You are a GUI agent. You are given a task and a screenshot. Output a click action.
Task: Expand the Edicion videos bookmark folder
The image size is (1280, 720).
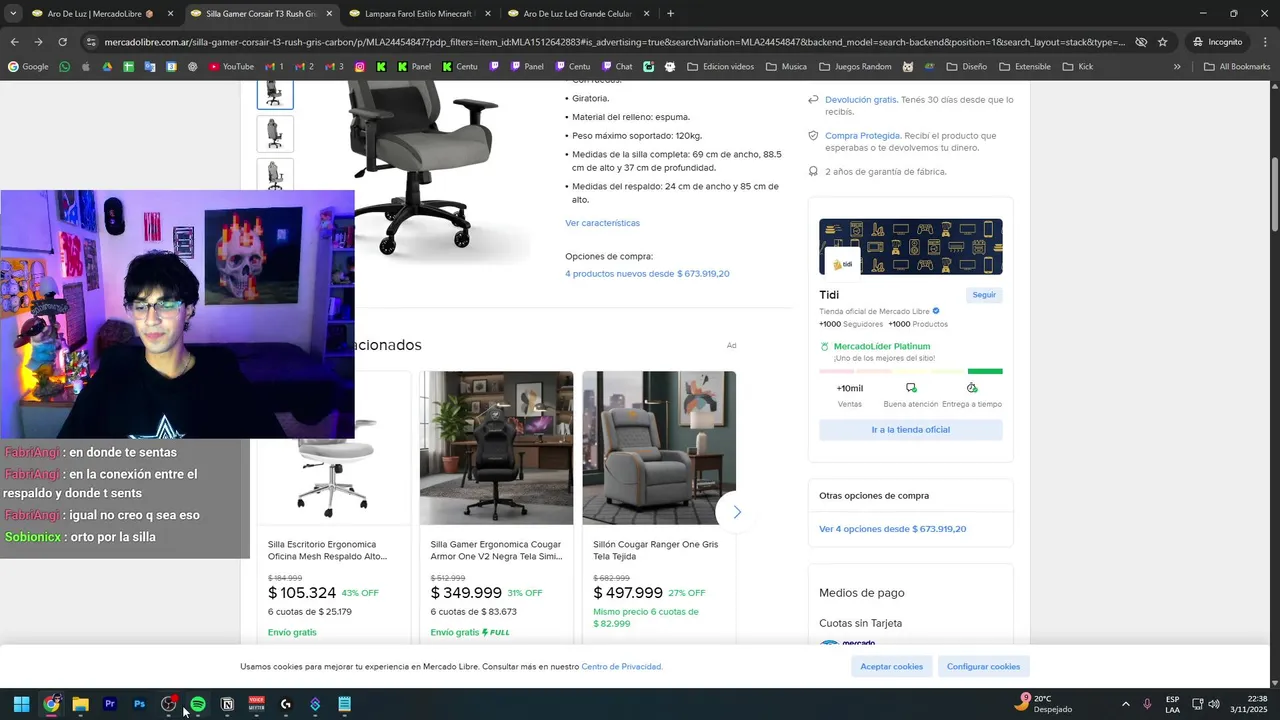click(x=719, y=67)
